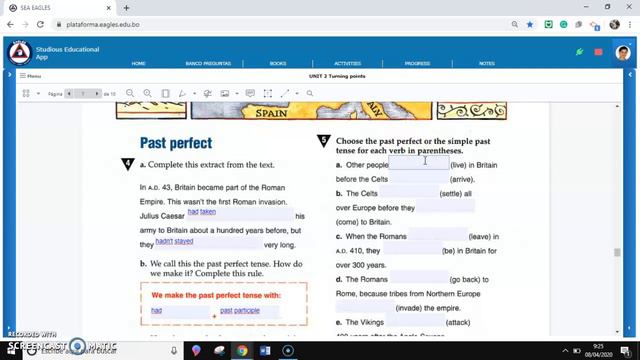The image size is (640, 360).
Task: Click the taskbar microphone search icon
Action: [174, 351]
